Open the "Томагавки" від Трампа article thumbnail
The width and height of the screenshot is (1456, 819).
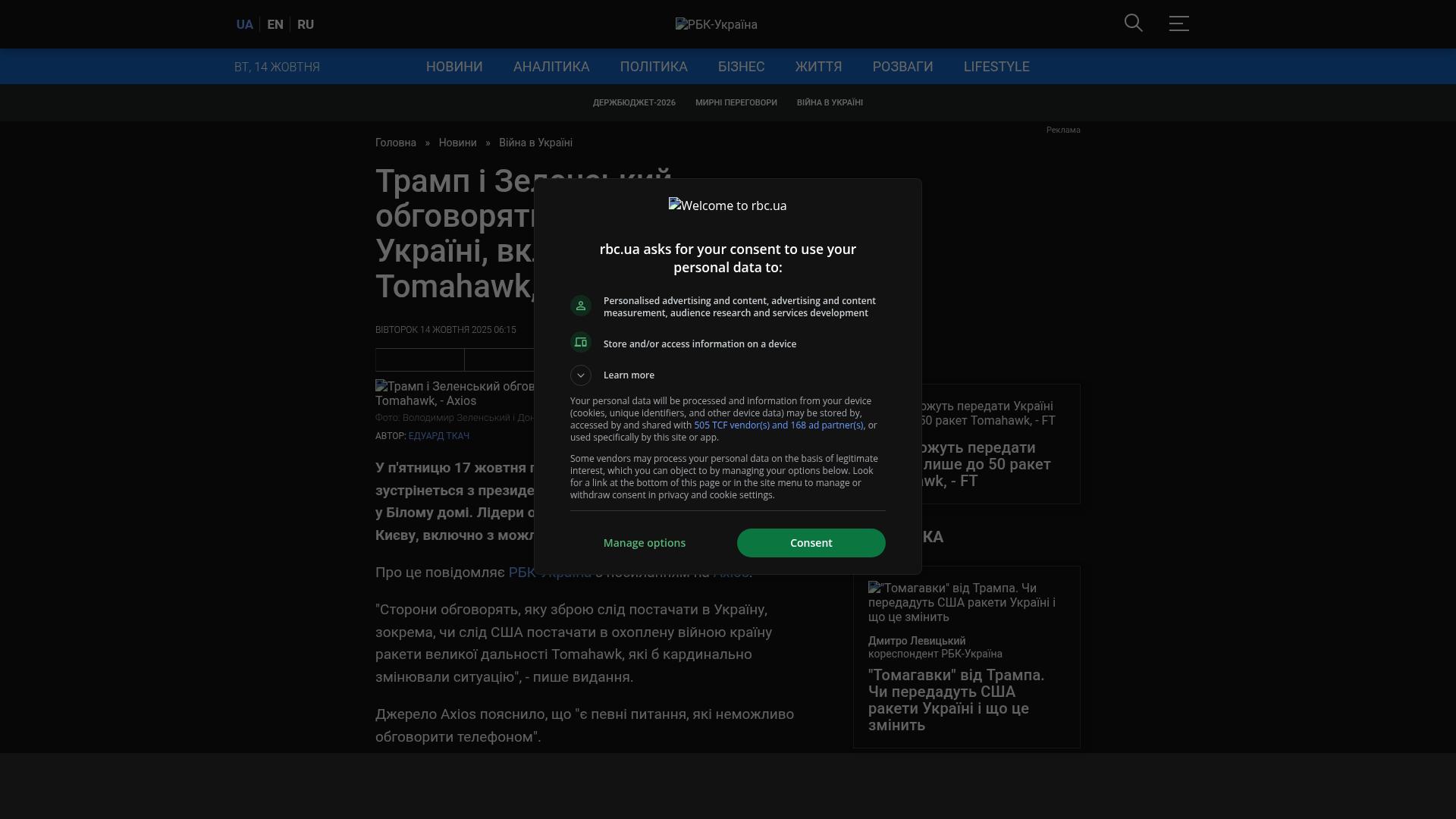click(962, 602)
